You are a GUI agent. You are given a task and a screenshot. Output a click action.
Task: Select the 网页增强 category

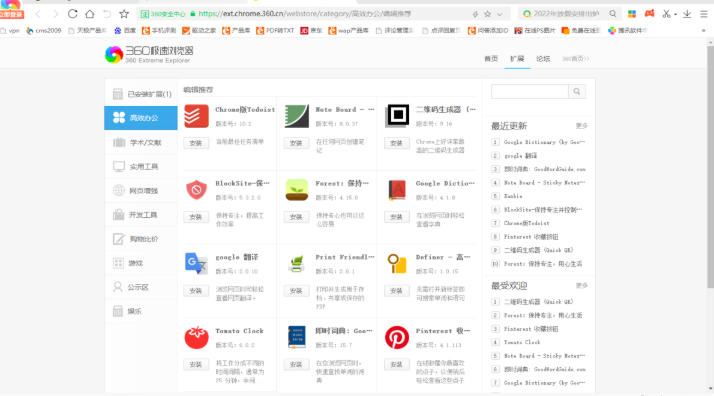click(x=141, y=191)
